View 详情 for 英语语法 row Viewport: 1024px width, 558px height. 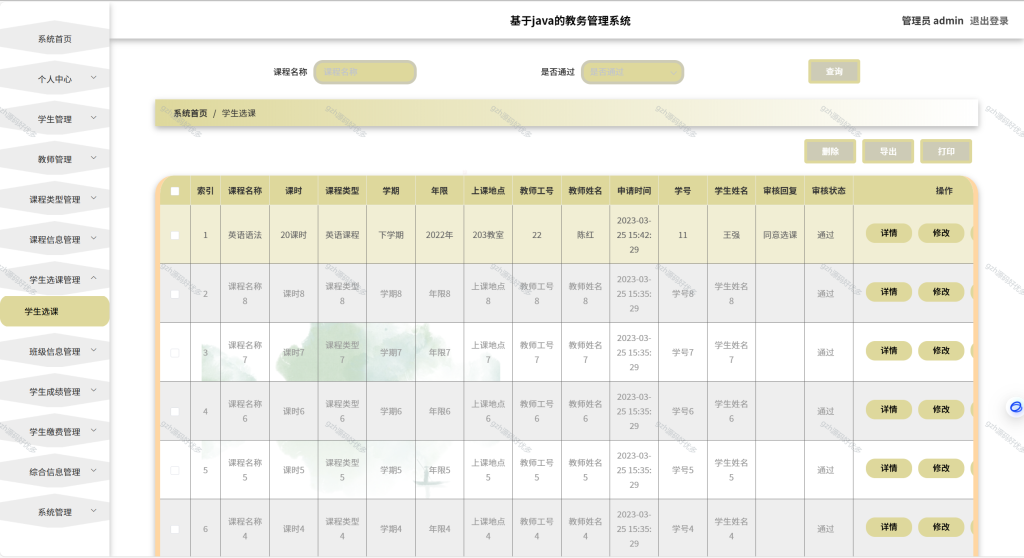click(x=889, y=233)
